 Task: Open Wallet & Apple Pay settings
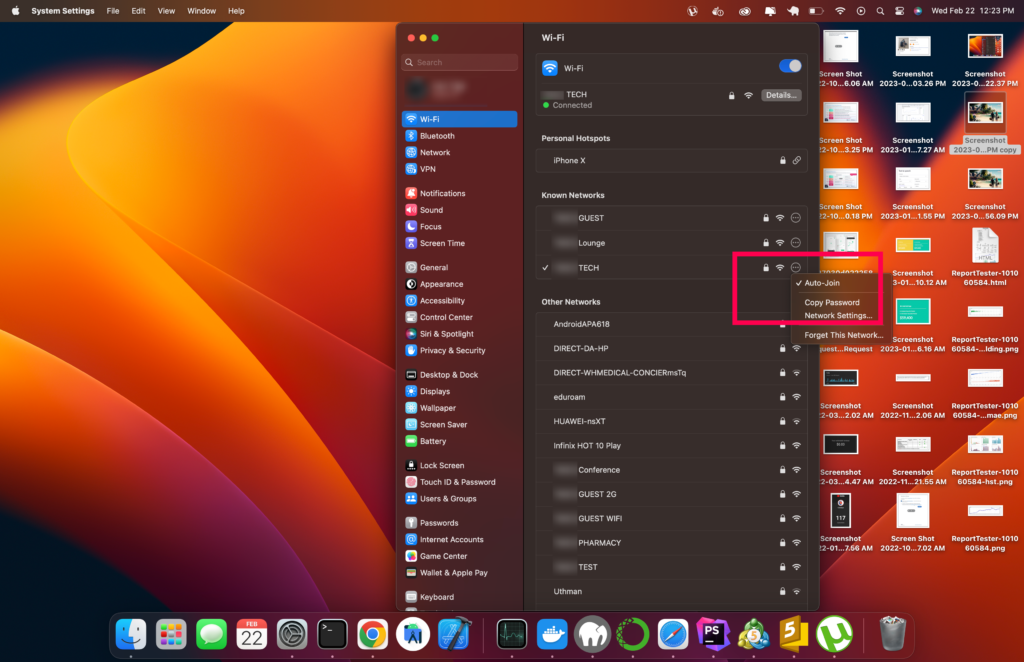pos(460,573)
